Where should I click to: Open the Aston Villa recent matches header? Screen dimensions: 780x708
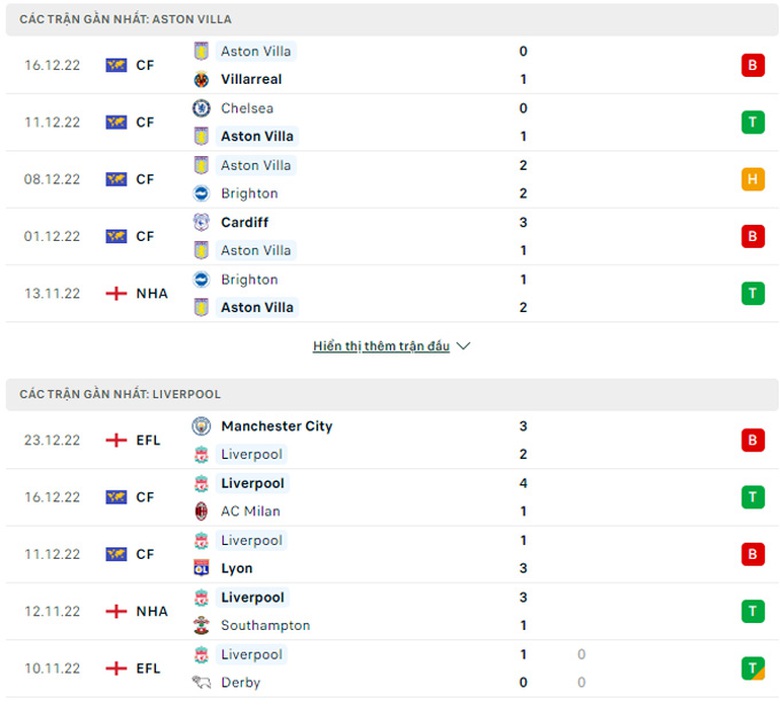(x=126, y=19)
